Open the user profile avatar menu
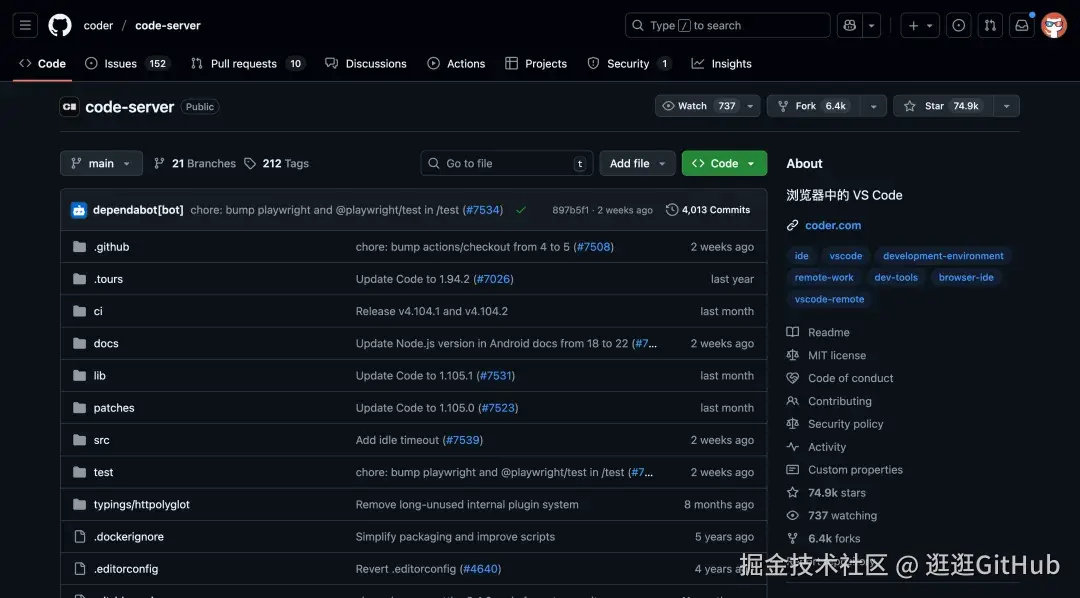 coord(1054,25)
